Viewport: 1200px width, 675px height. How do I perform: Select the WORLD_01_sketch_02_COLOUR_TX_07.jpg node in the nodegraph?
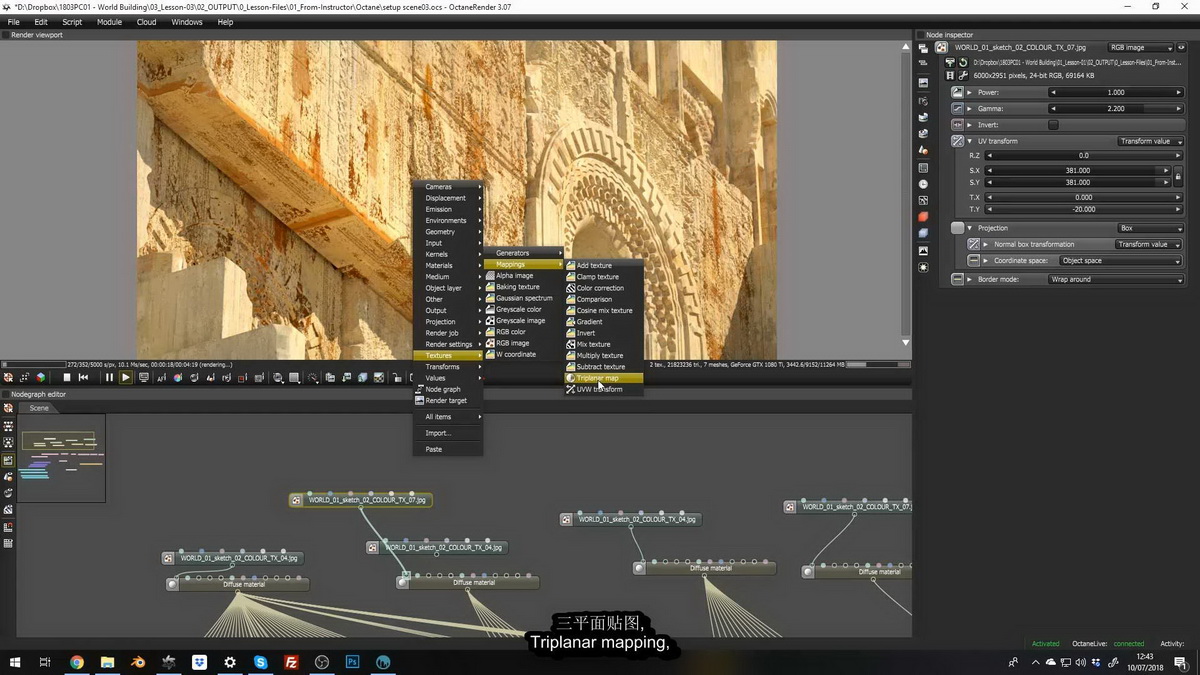click(361, 500)
